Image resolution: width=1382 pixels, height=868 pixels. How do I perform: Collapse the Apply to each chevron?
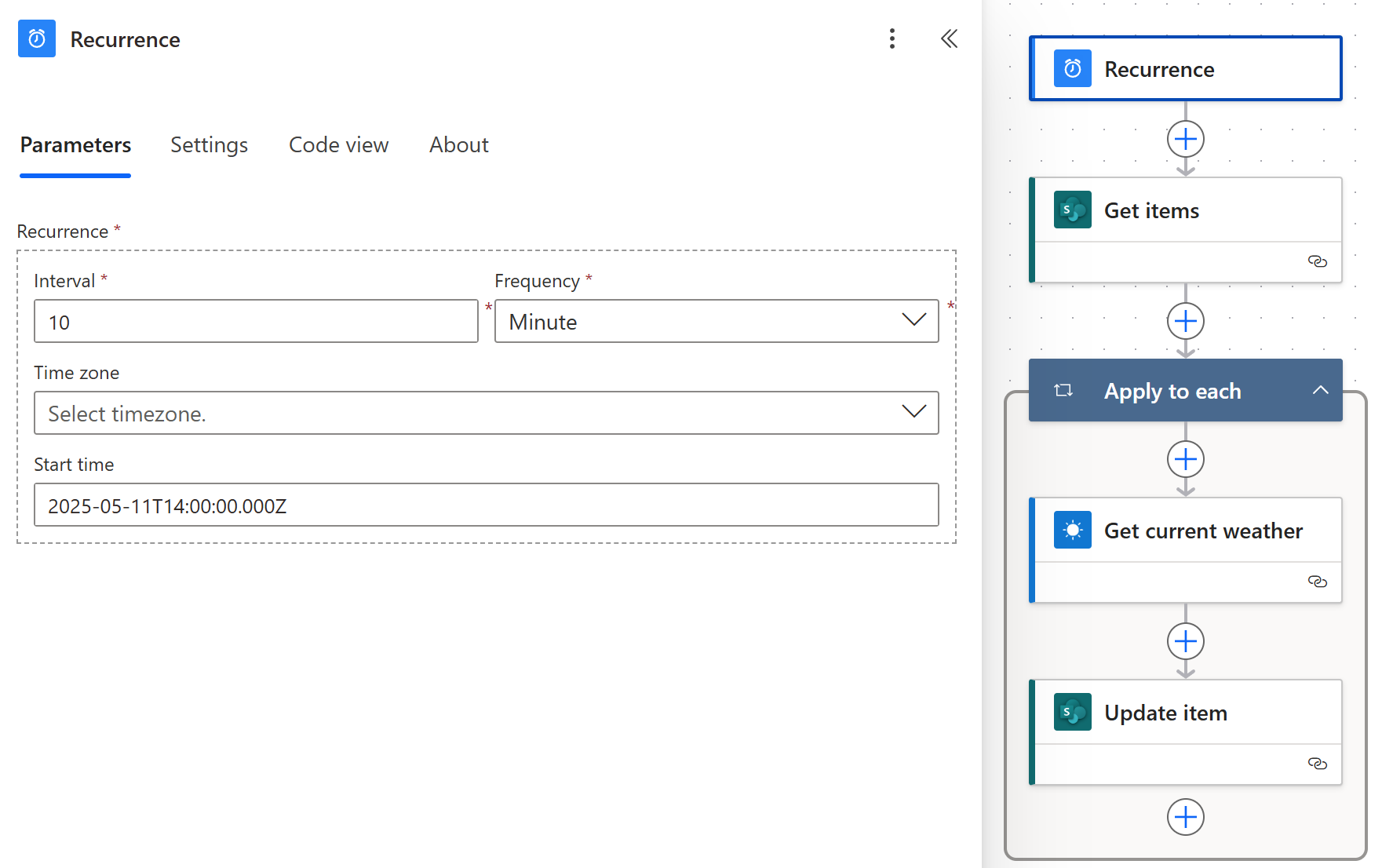1320,390
